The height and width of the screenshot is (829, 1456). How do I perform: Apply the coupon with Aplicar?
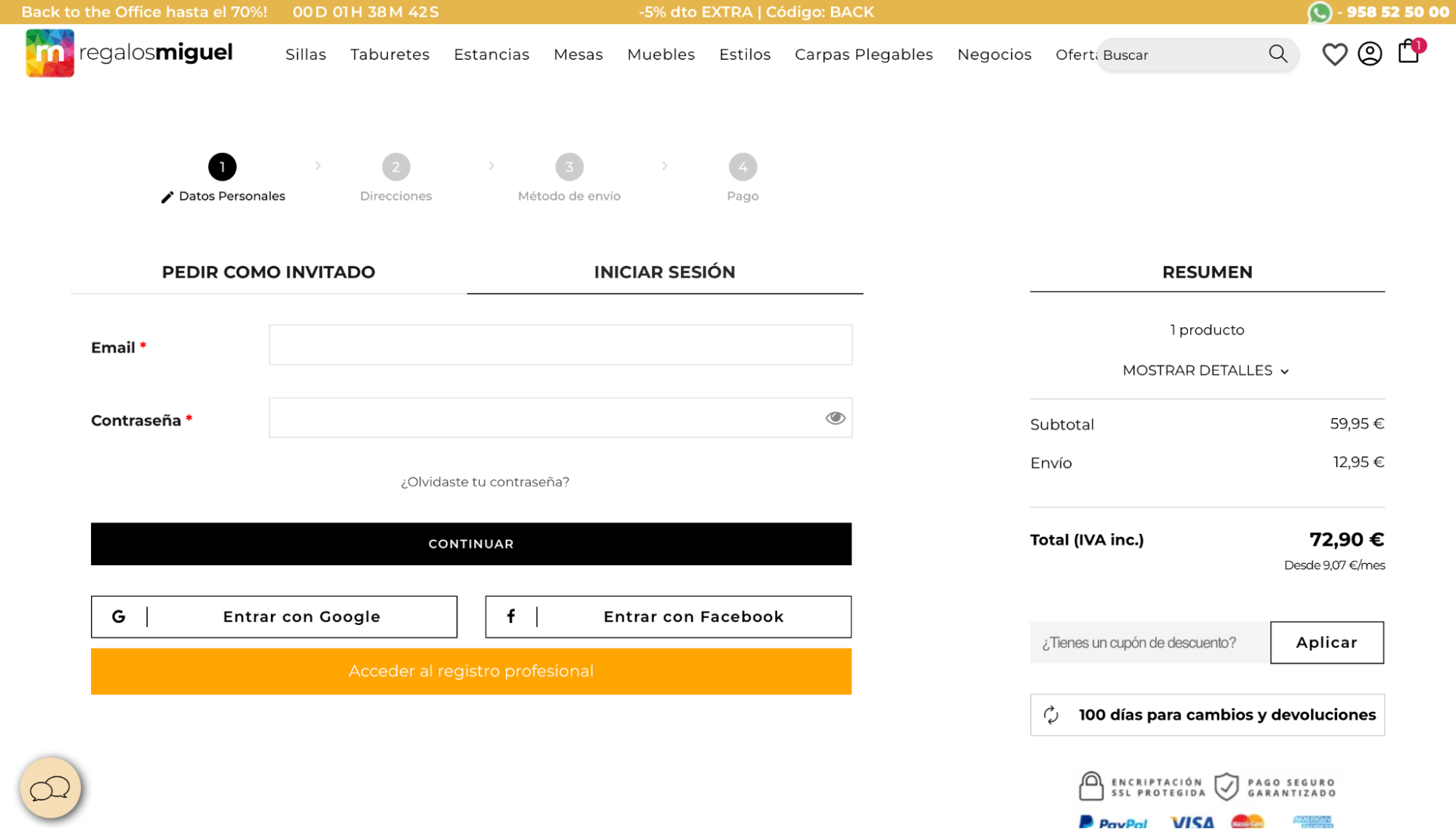[x=1327, y=643]
